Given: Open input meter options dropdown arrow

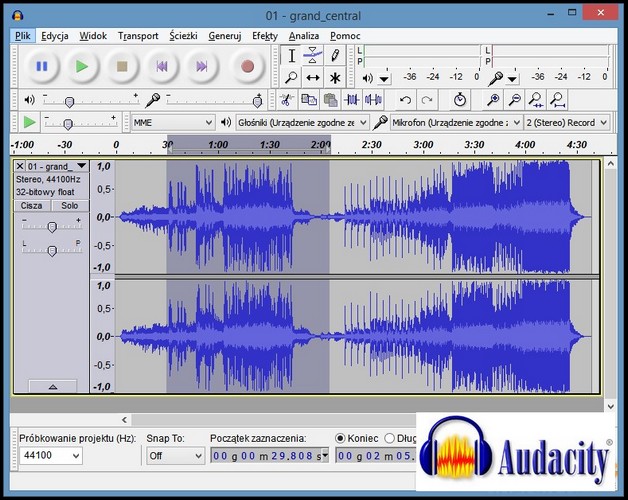Looking at the screenshot, I should 512,79.
